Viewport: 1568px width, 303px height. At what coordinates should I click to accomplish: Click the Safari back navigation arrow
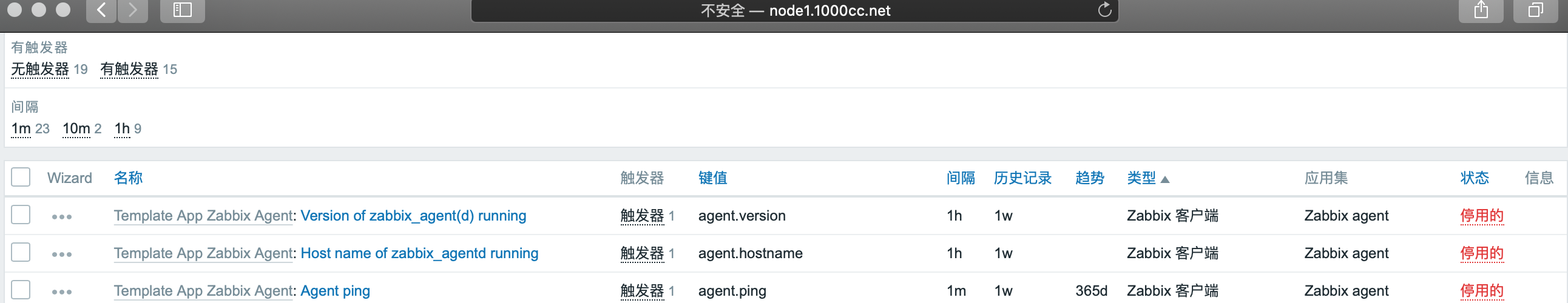pos(101,10)
